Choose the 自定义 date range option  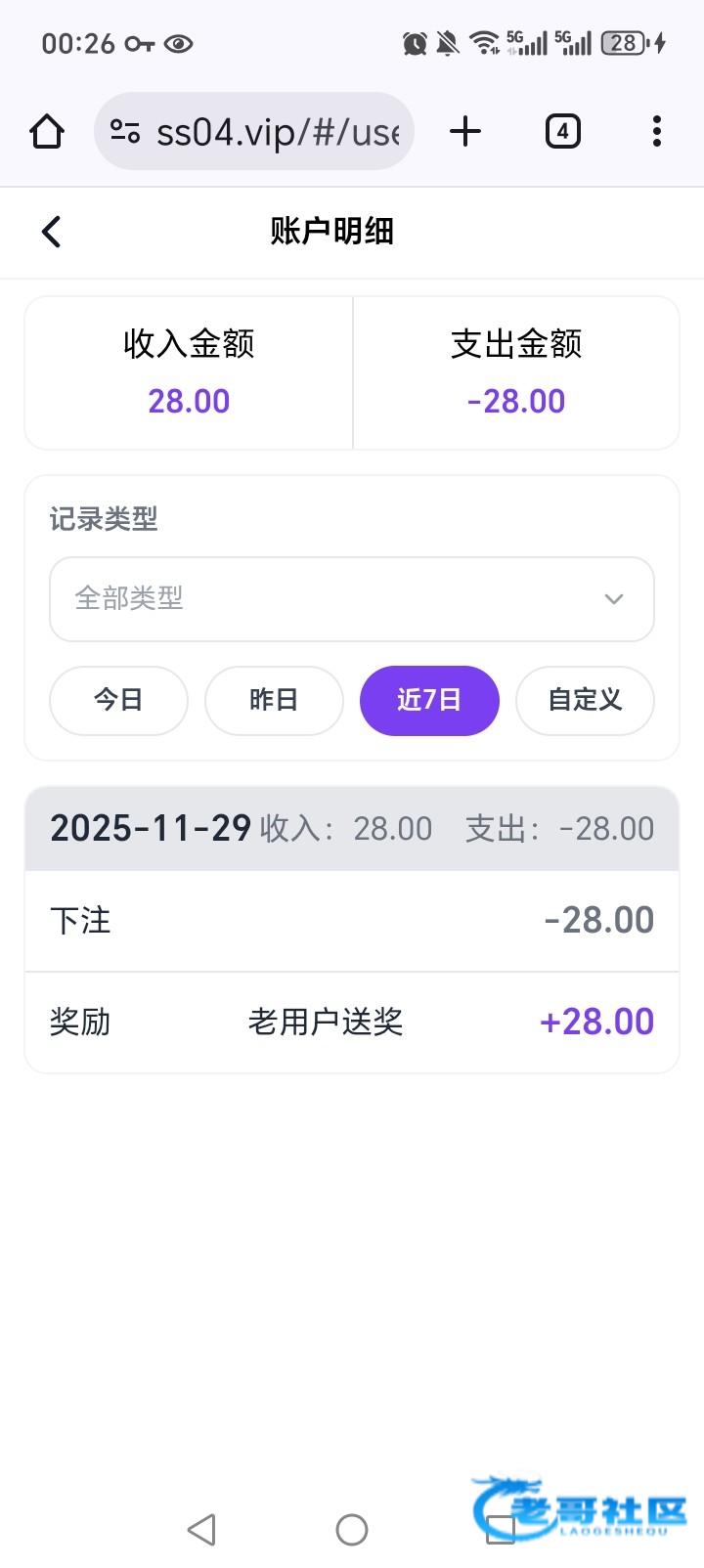click(x=585, y=700)
